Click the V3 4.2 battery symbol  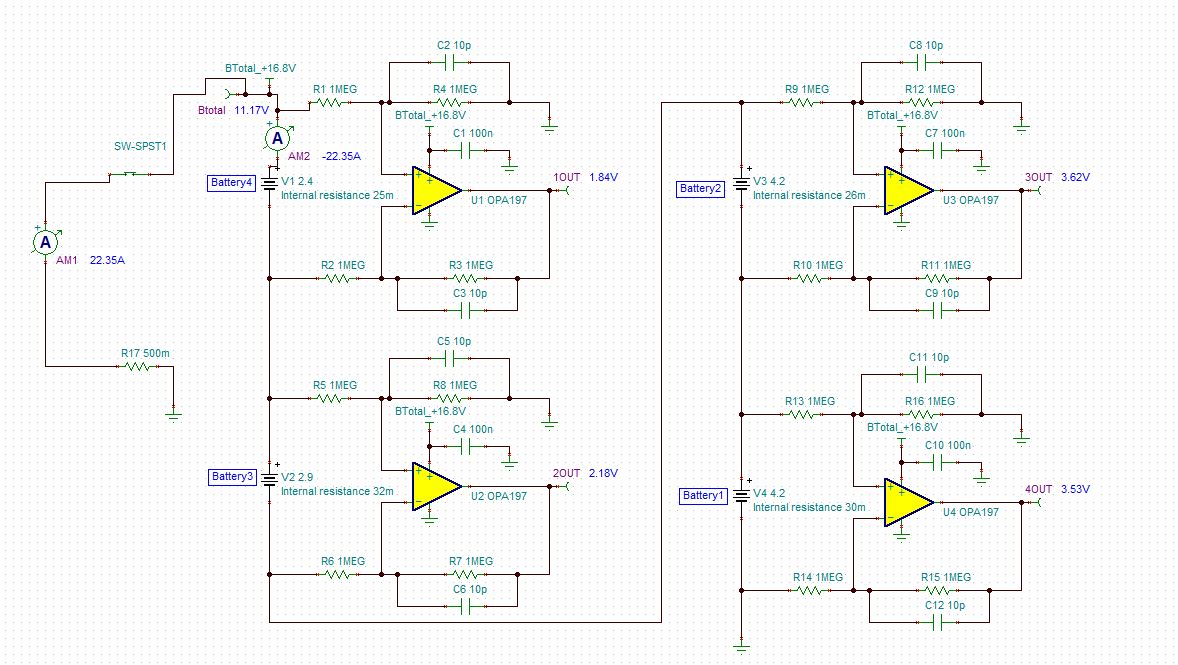pyautogui.click(x=742, y=183)
